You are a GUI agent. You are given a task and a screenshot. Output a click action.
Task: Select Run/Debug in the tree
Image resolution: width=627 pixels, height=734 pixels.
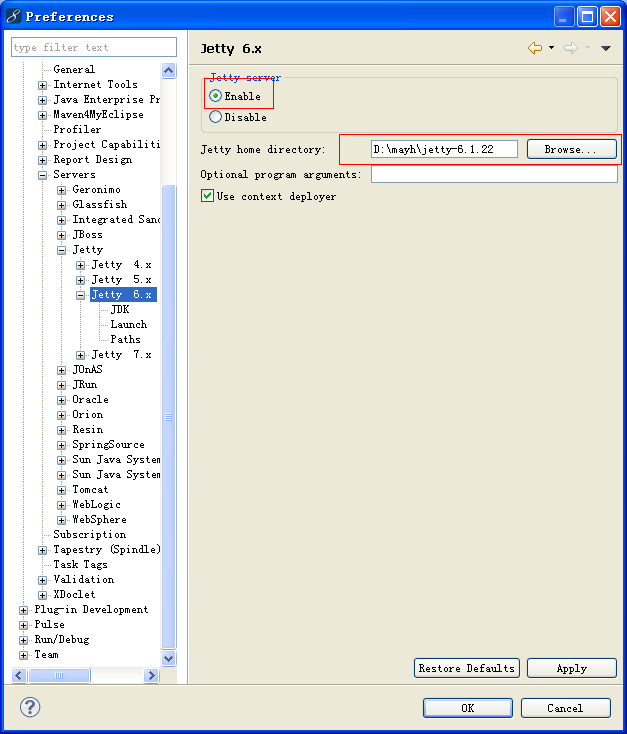pos(62,639)
